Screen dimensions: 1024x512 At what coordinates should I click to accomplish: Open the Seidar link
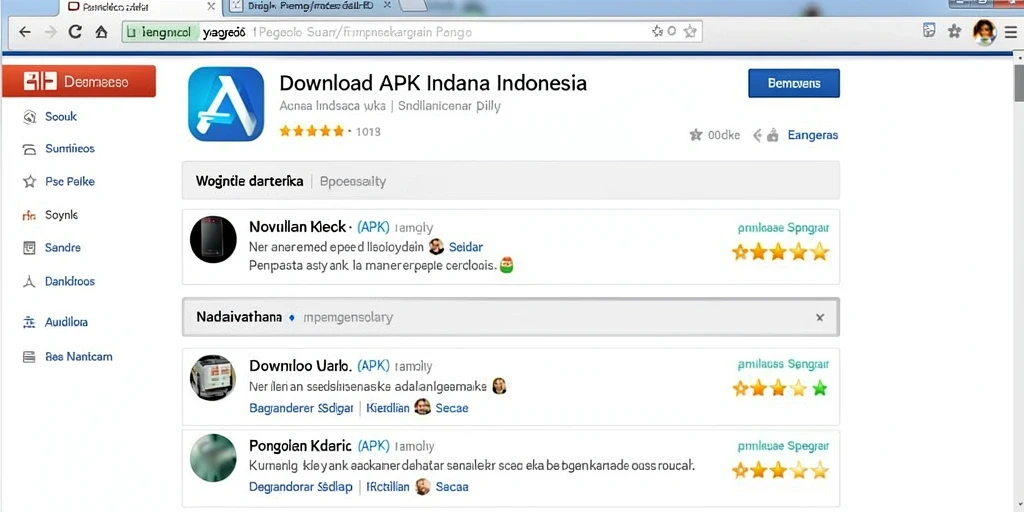point(466,247)
